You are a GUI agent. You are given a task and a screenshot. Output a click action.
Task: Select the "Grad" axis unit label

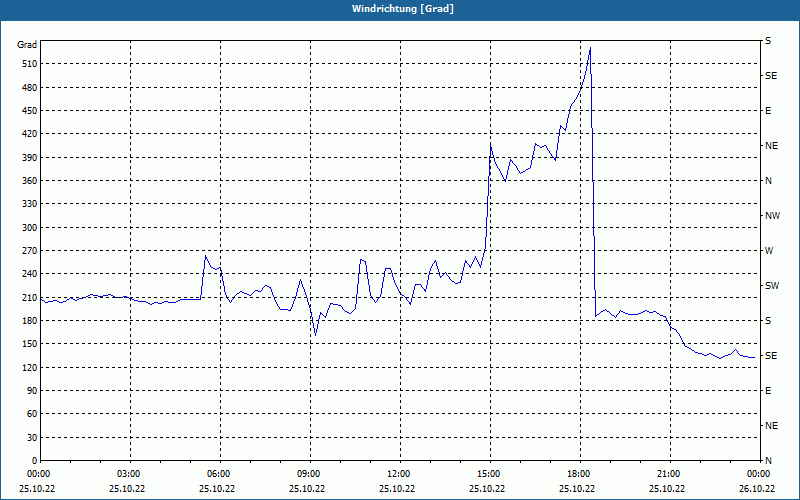(x=27, y=45)
